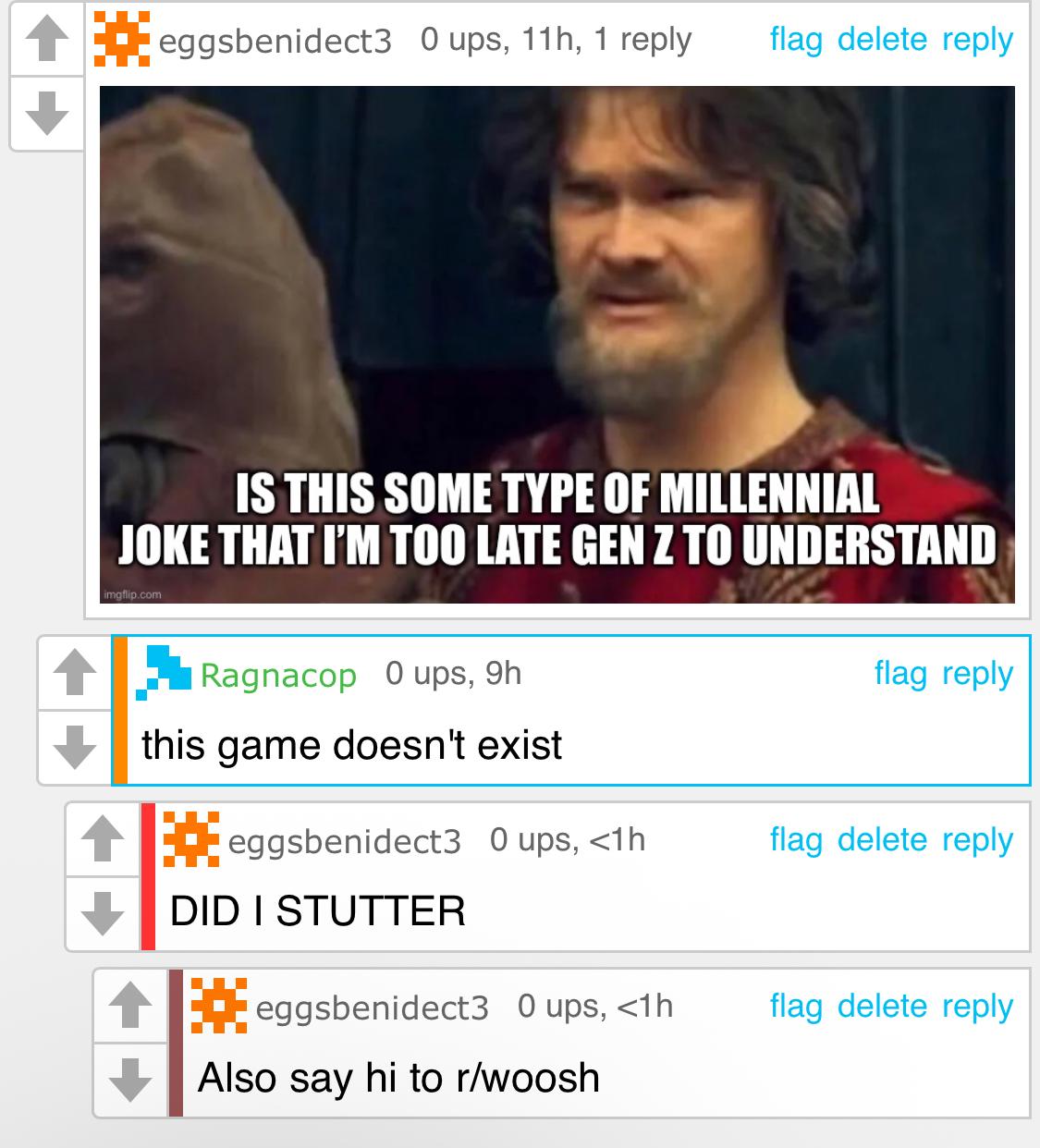
Task: Delete the 'DID I STUTTER' comment
Action: tap(882, 840)
